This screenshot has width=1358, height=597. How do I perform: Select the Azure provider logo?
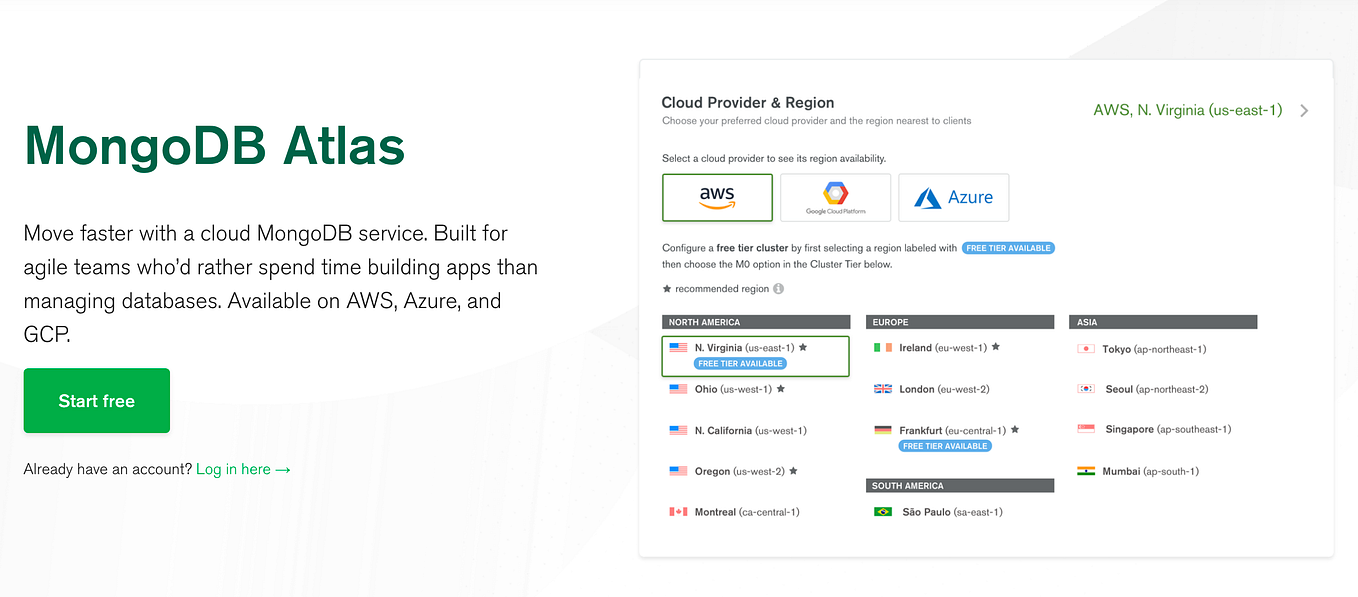tap(952, 197)
